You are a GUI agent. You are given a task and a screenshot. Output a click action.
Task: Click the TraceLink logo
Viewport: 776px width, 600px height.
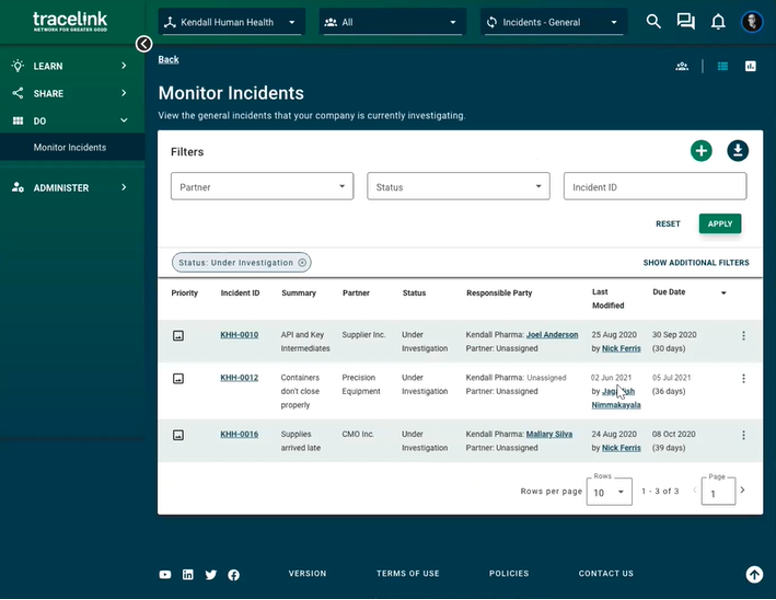pyautogui.click(x=70, y=21)
